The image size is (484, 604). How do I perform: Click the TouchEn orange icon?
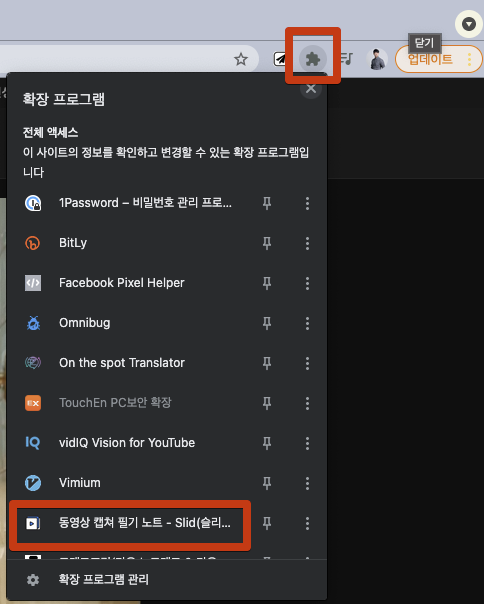pos(33,403)
